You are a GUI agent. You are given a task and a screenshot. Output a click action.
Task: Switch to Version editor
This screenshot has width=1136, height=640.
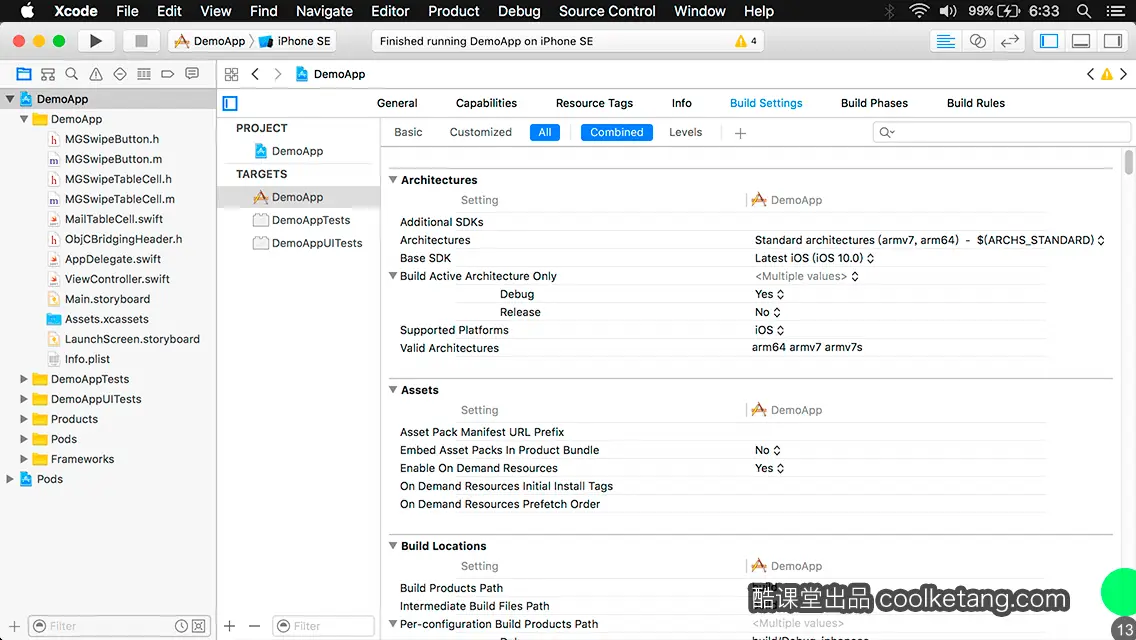click(x=1009, y=41)
